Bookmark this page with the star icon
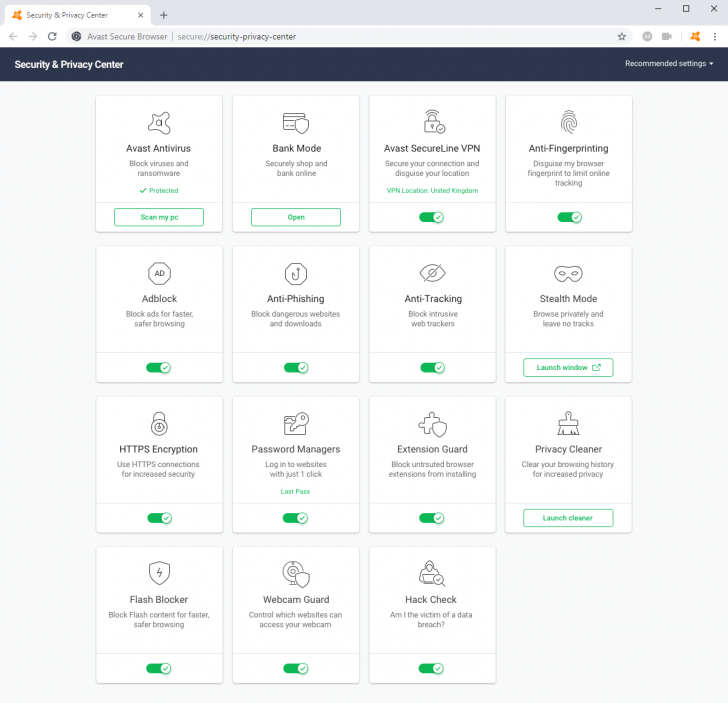Screen dimensions: 728x703 click(x=622, y=36)
